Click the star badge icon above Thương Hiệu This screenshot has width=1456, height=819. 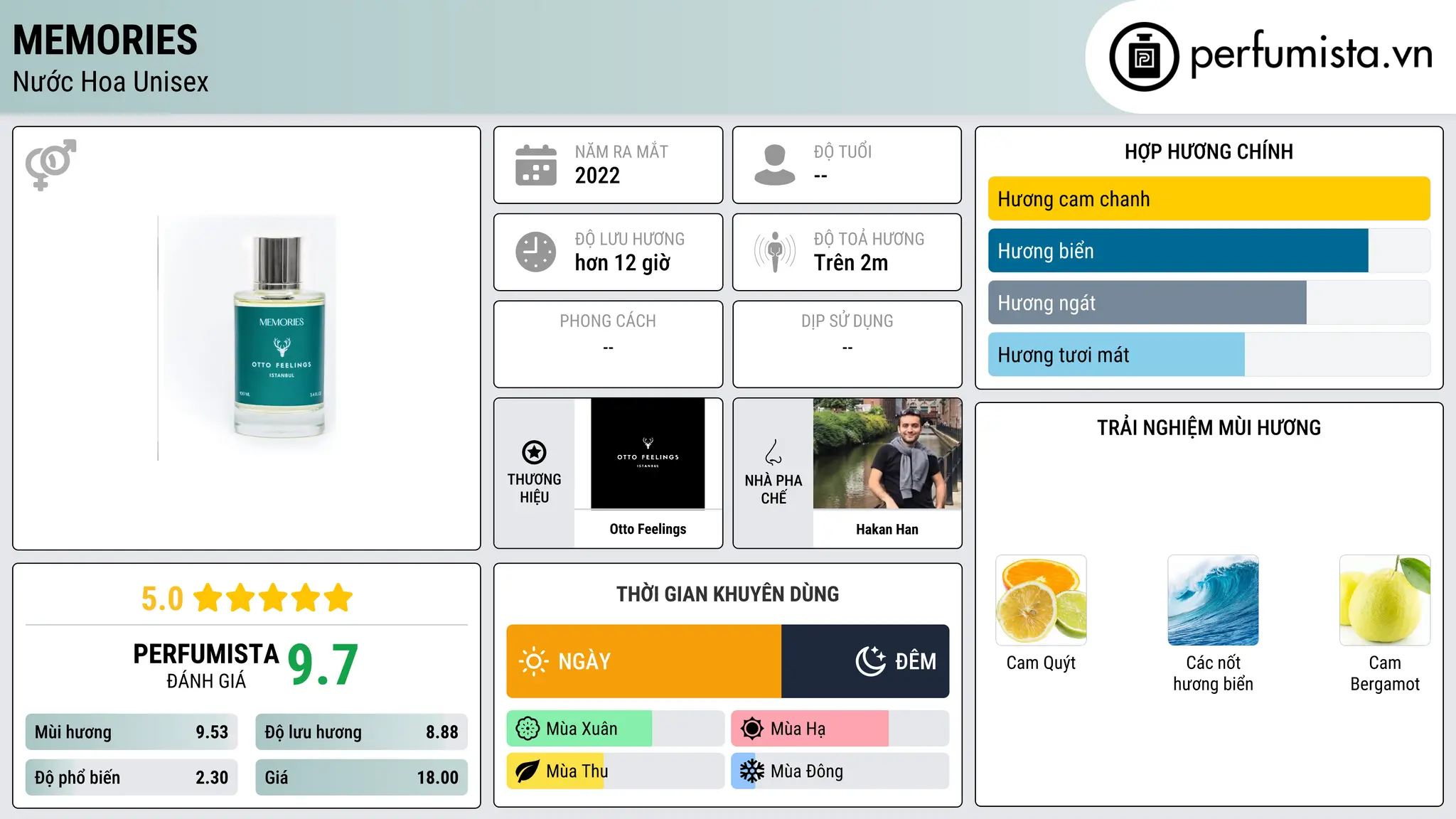click(x=534, y=452)
